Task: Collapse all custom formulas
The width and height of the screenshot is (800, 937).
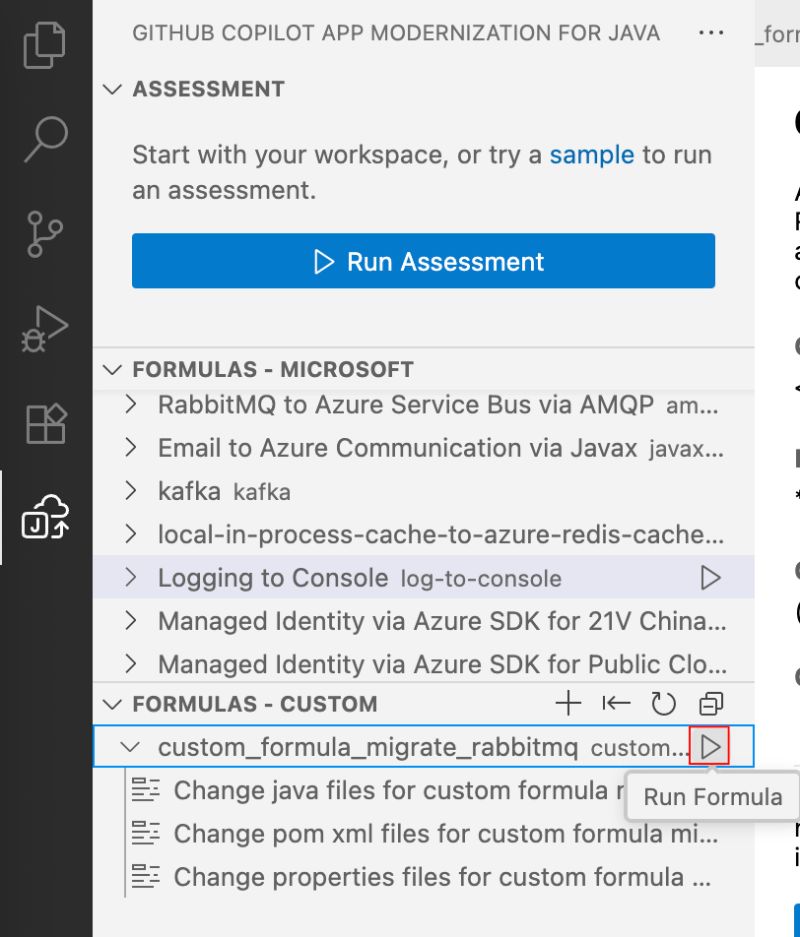Action: coord(711,703)
